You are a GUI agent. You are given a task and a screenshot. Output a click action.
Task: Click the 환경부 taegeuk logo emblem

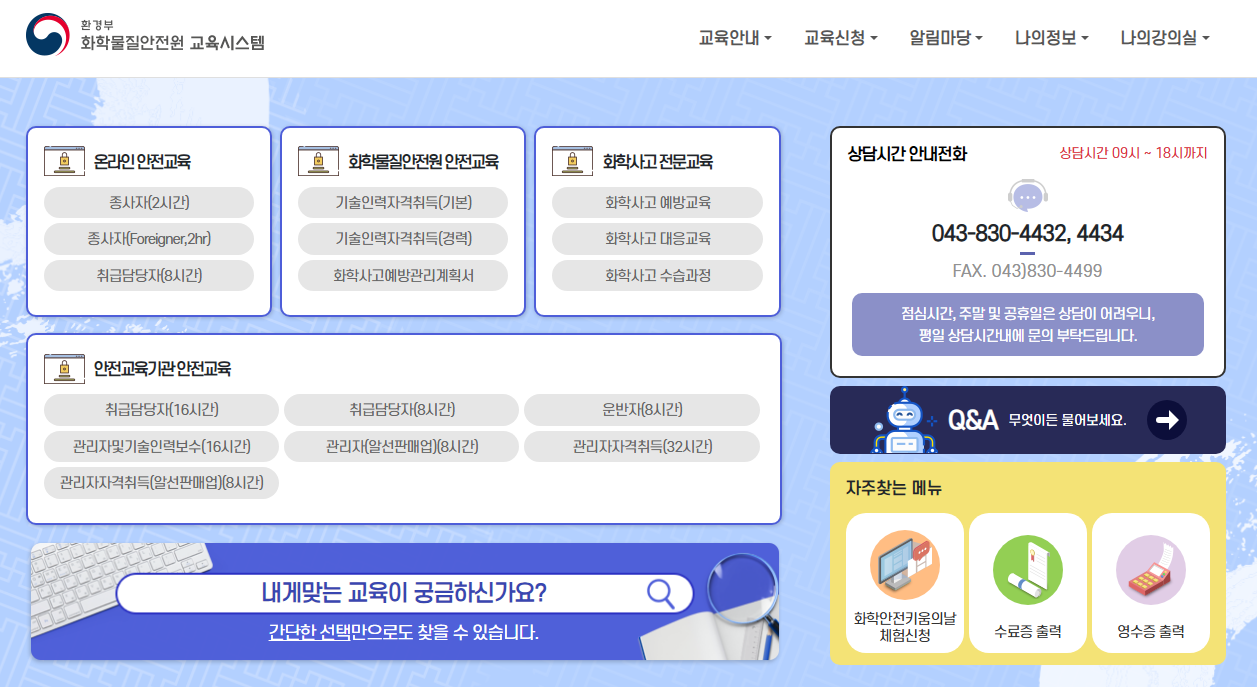pyautogui.click(x=47, y=35)
